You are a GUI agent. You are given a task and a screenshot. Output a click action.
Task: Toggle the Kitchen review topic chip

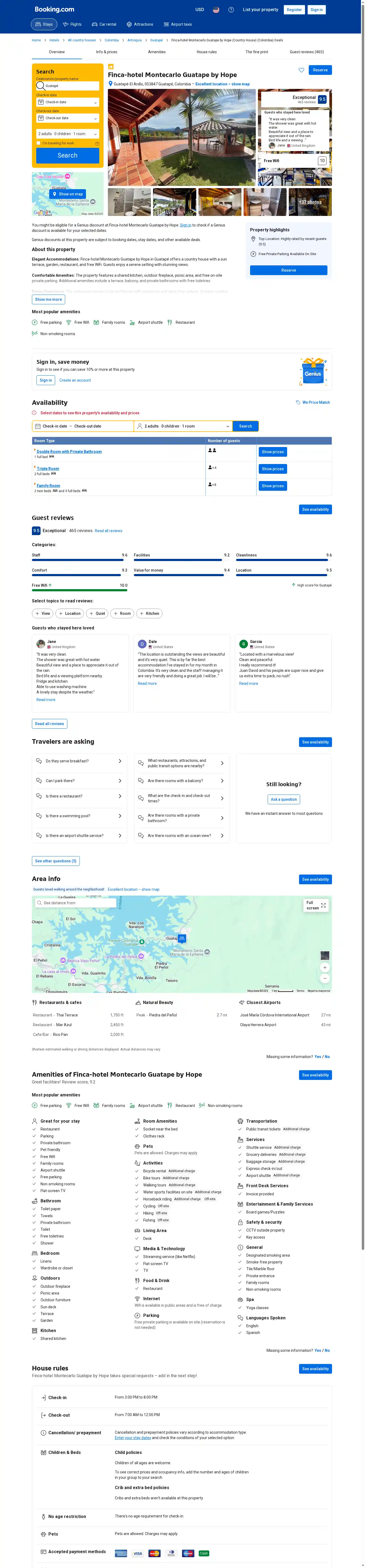click(x=149, y=613)
